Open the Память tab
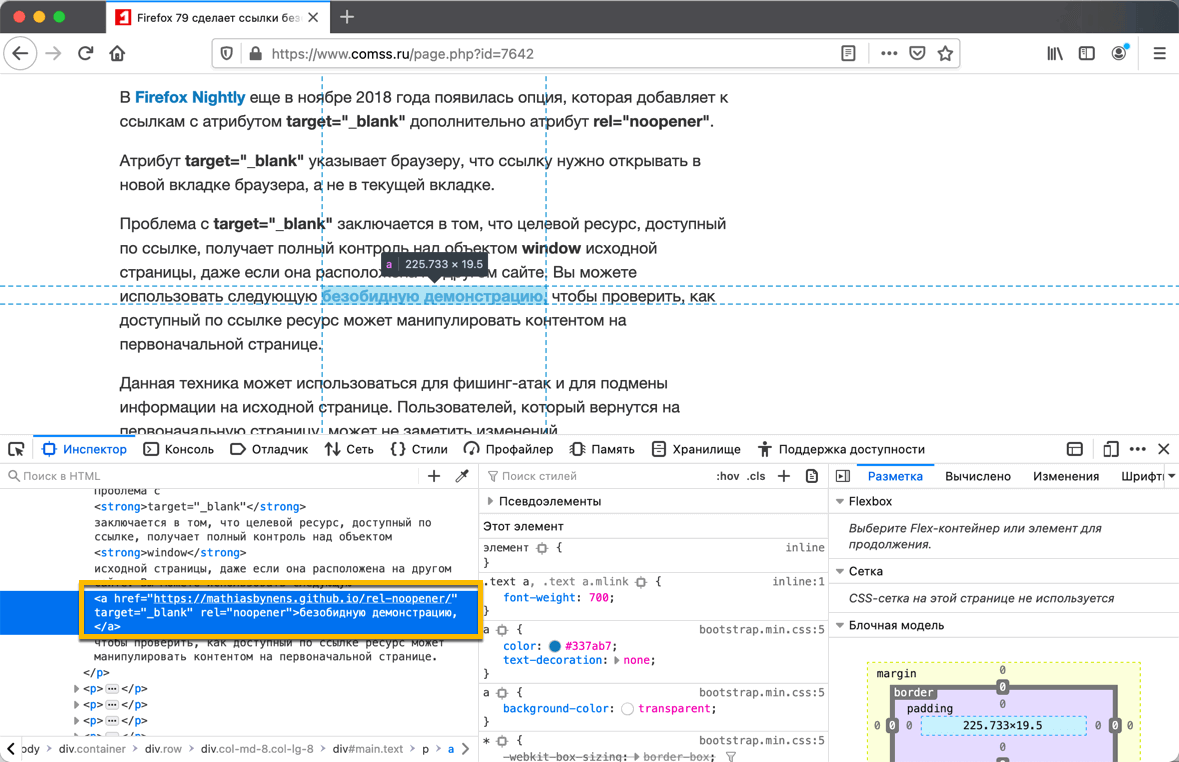 602,449
